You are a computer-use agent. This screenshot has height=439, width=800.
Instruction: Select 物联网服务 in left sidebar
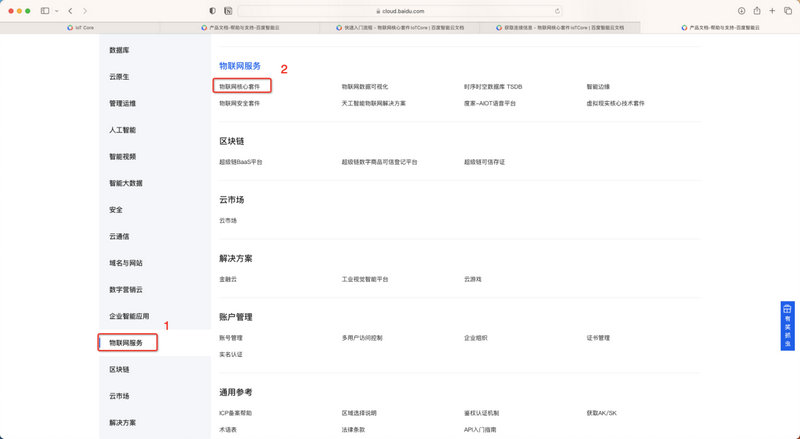[126, 343]
